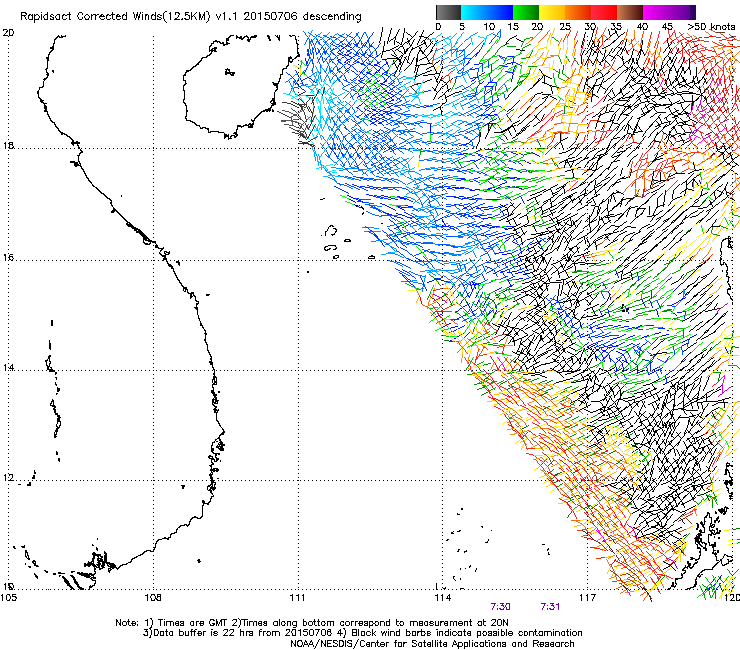
Task: Click the '>50 knots' legend label
Action: tap(711, 27)
